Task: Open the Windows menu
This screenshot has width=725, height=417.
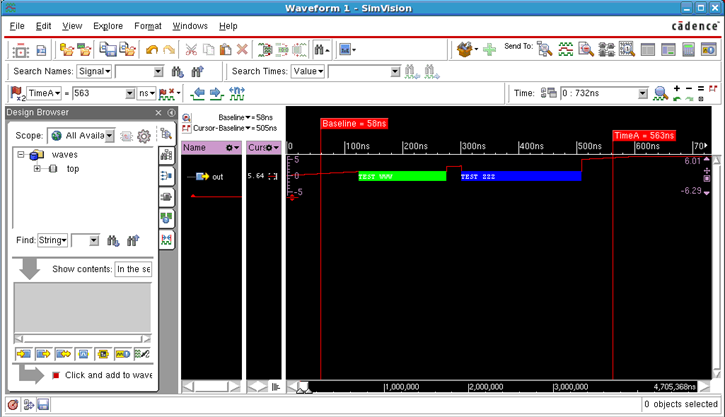Action: point(190,26)
